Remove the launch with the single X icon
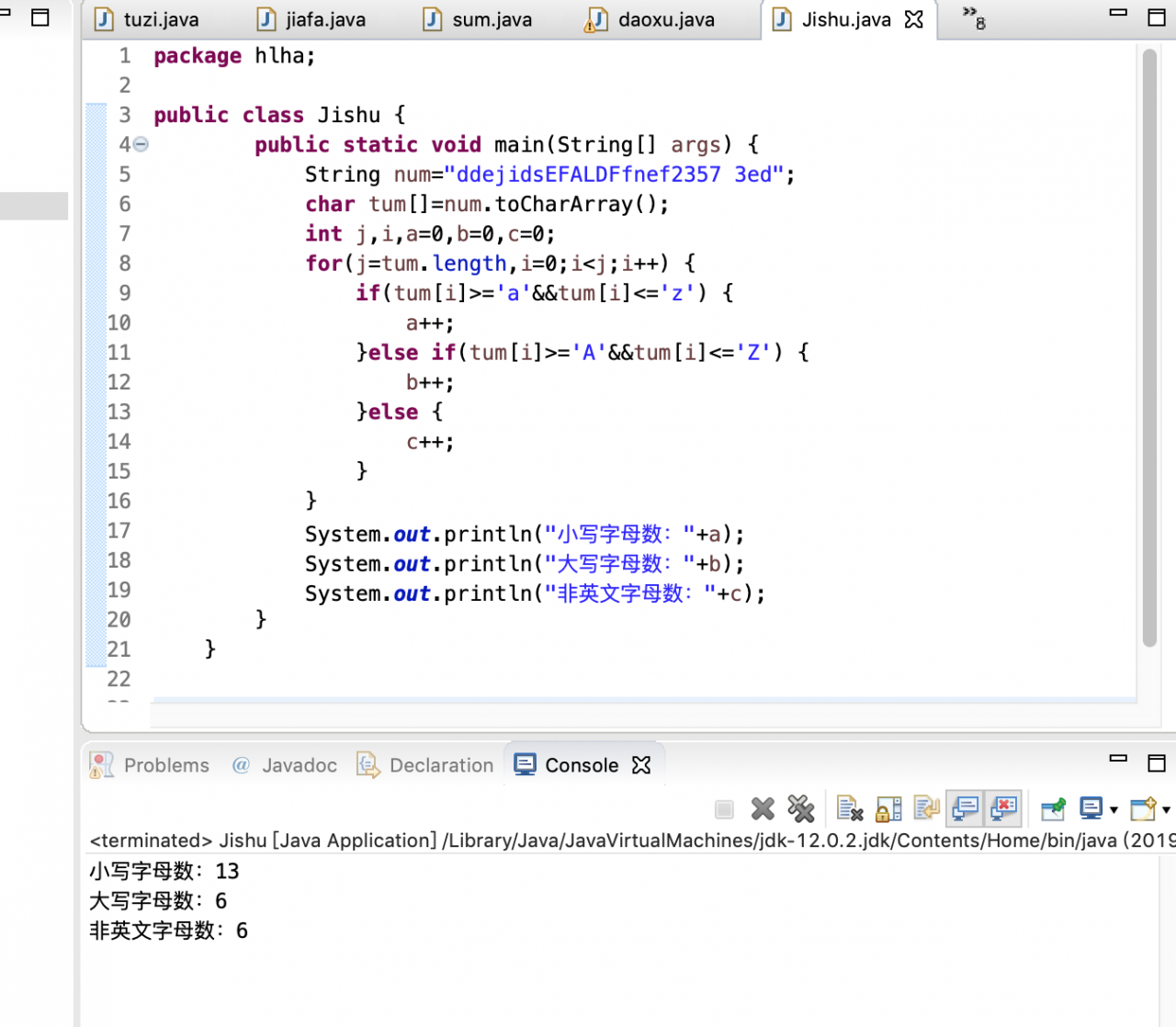 [x=763, y=809]
